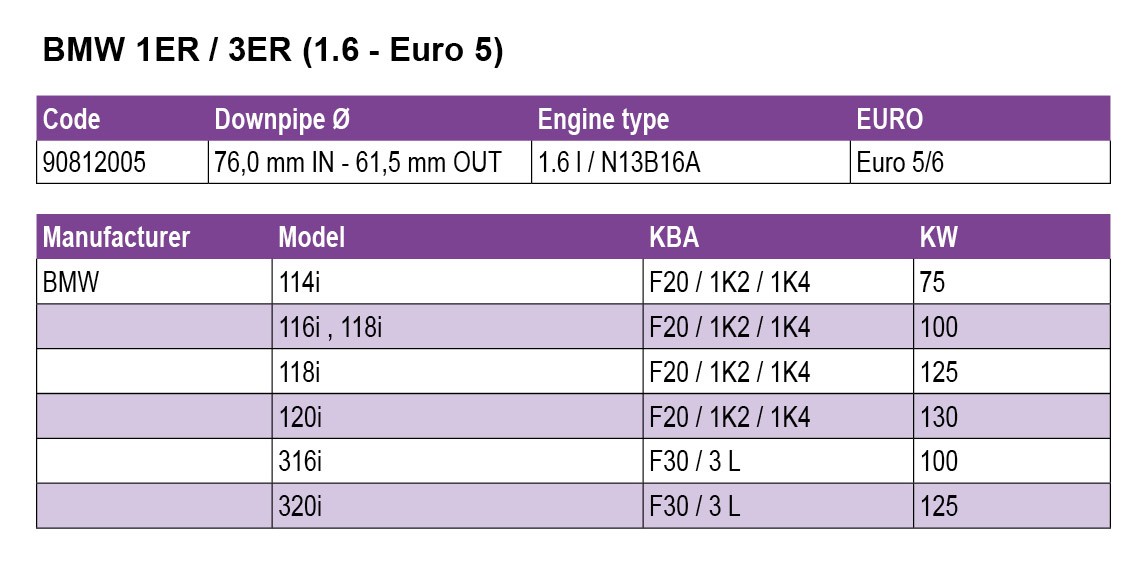Select the code cell 90812005
The image size is (1140, 568).
point(94,162)
